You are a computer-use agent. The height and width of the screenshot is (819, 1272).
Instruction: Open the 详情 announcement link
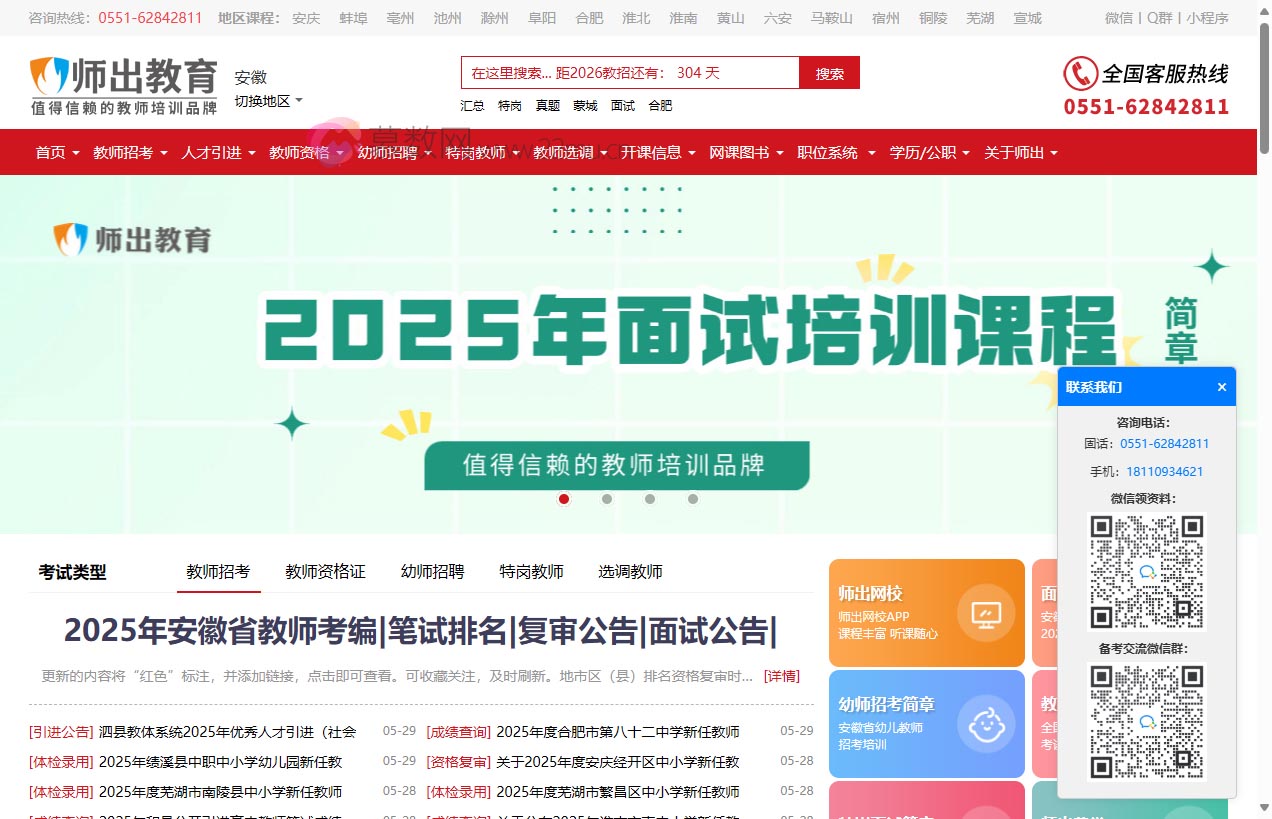click(x=781, y=676)
